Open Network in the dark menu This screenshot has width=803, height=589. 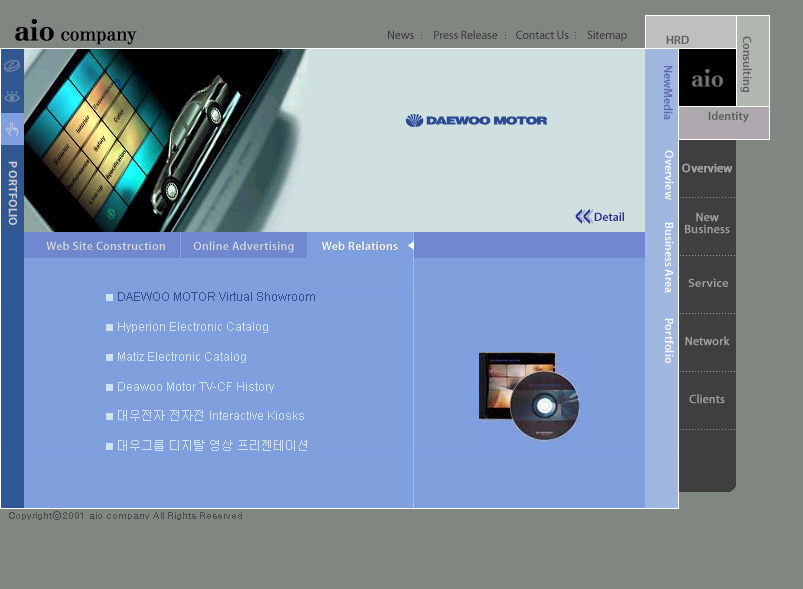(707, 341)
